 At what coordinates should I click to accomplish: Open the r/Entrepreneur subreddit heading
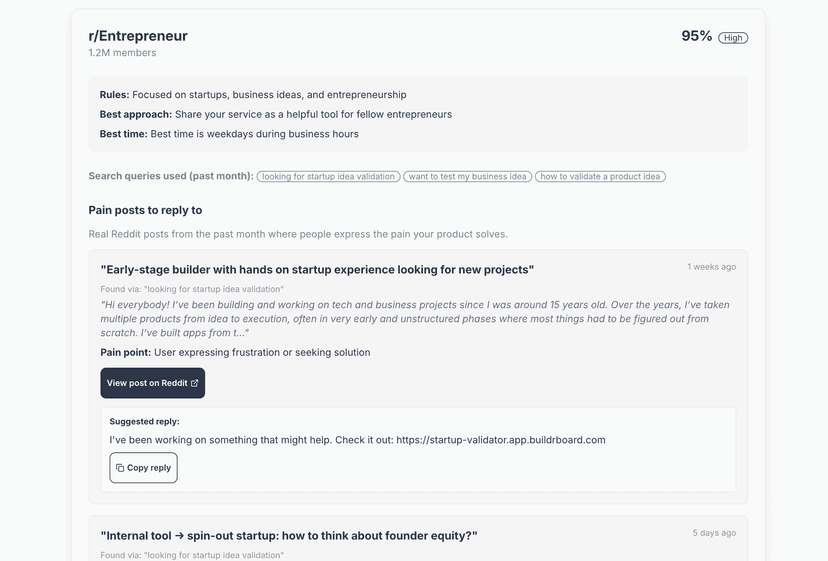point(138,36)
